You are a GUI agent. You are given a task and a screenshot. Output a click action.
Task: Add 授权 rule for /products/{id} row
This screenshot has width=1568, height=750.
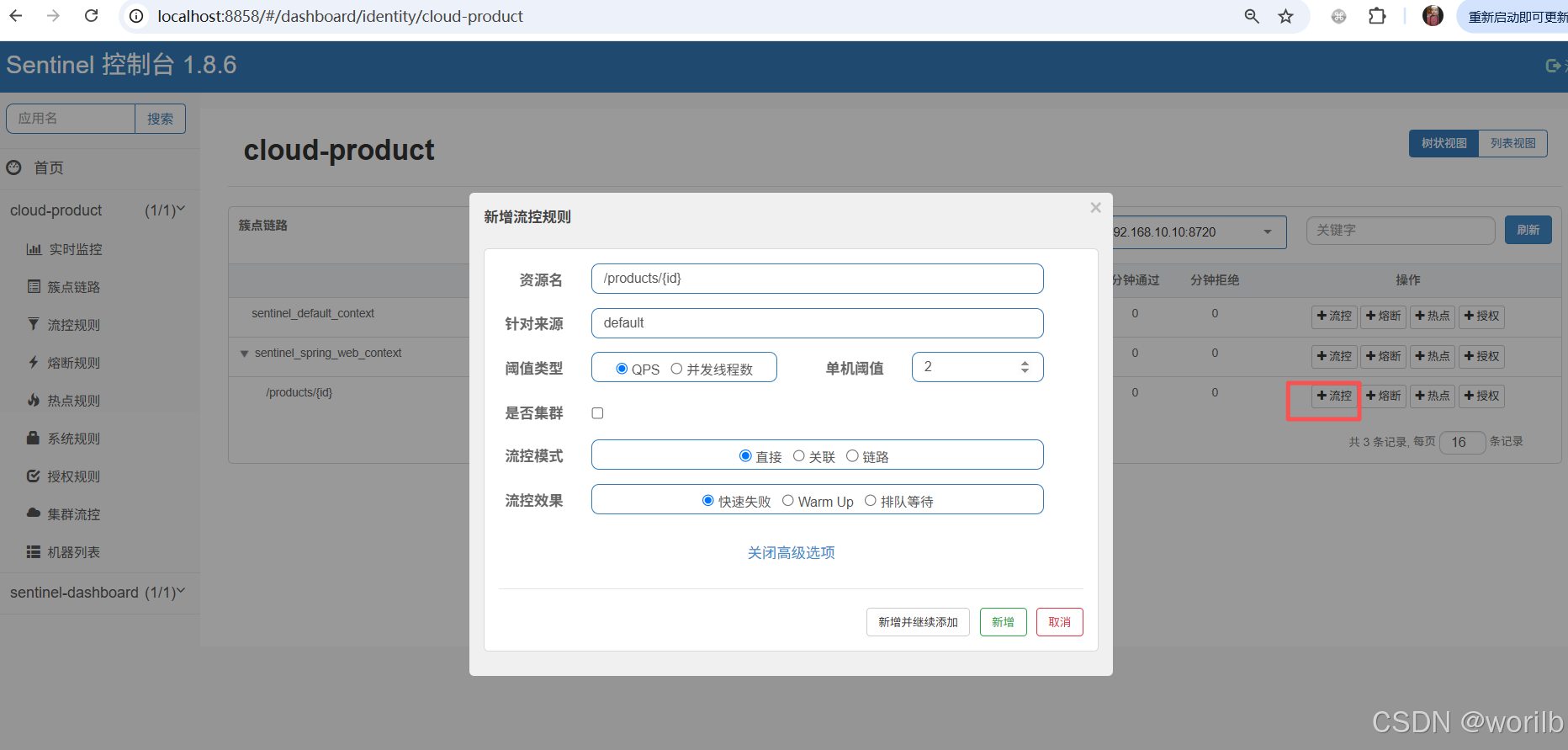coord(1481,396)
